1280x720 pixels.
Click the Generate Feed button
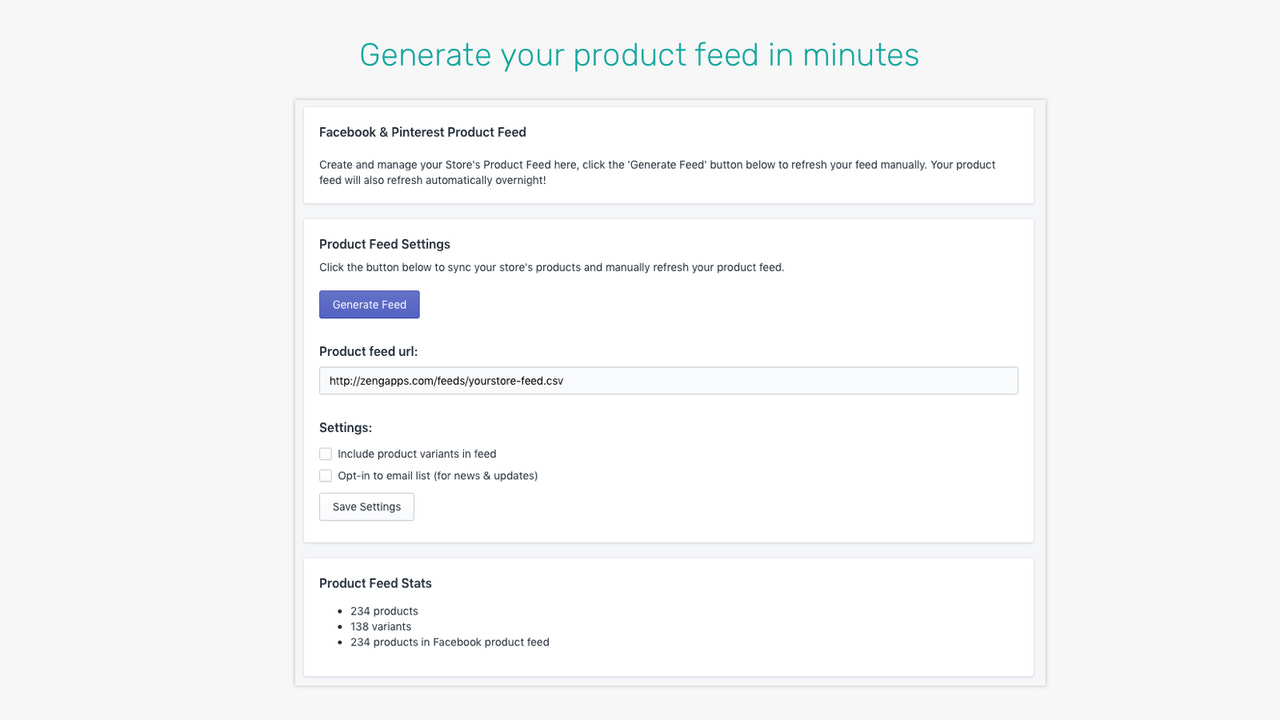click(x=369, y=304)
